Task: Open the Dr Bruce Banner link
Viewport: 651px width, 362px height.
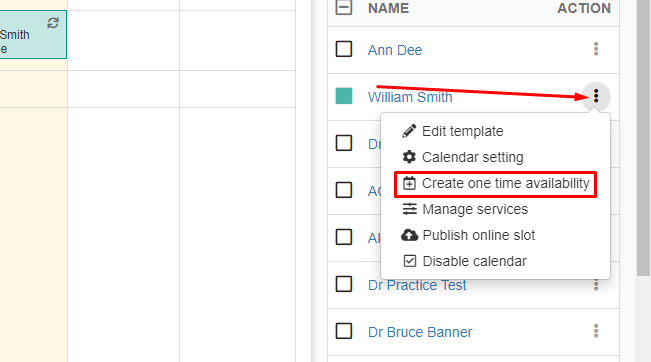Action: click(x=420, y=332)
